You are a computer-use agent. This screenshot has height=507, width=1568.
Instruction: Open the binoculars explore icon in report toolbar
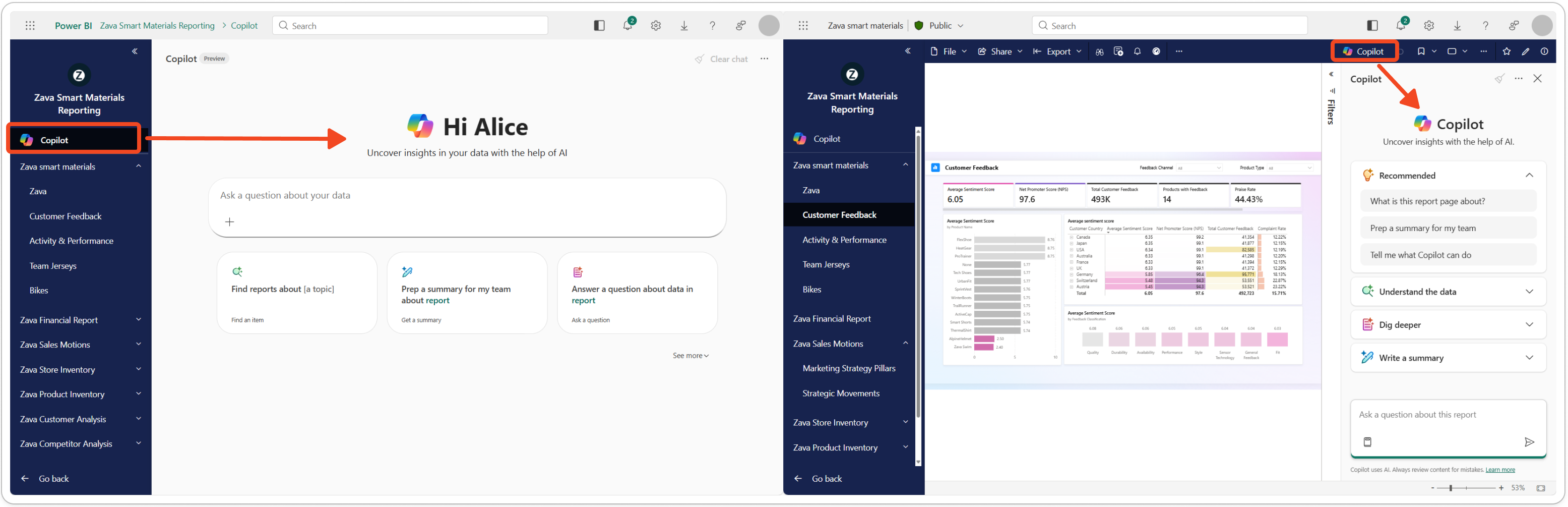pos(1099,52)
